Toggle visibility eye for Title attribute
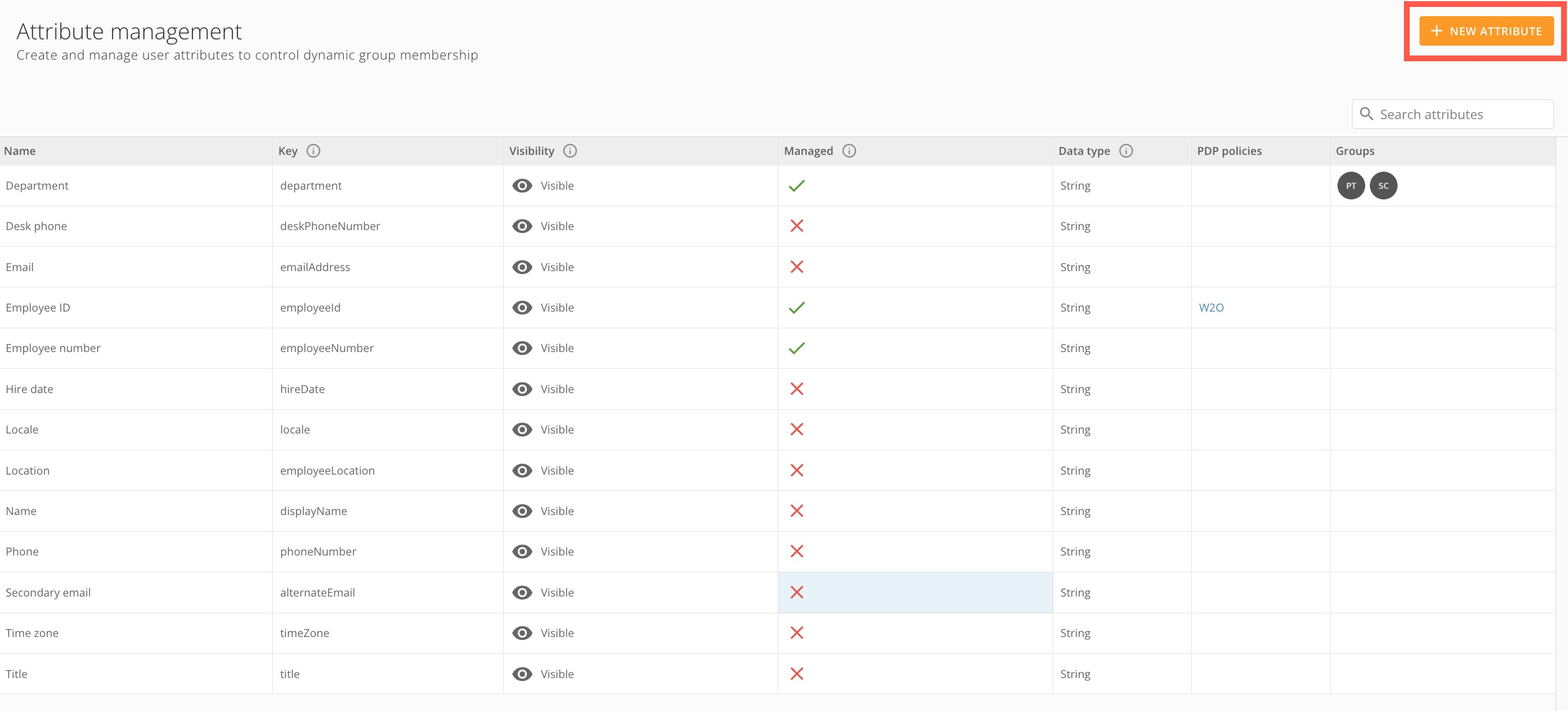 click(522, 674)
